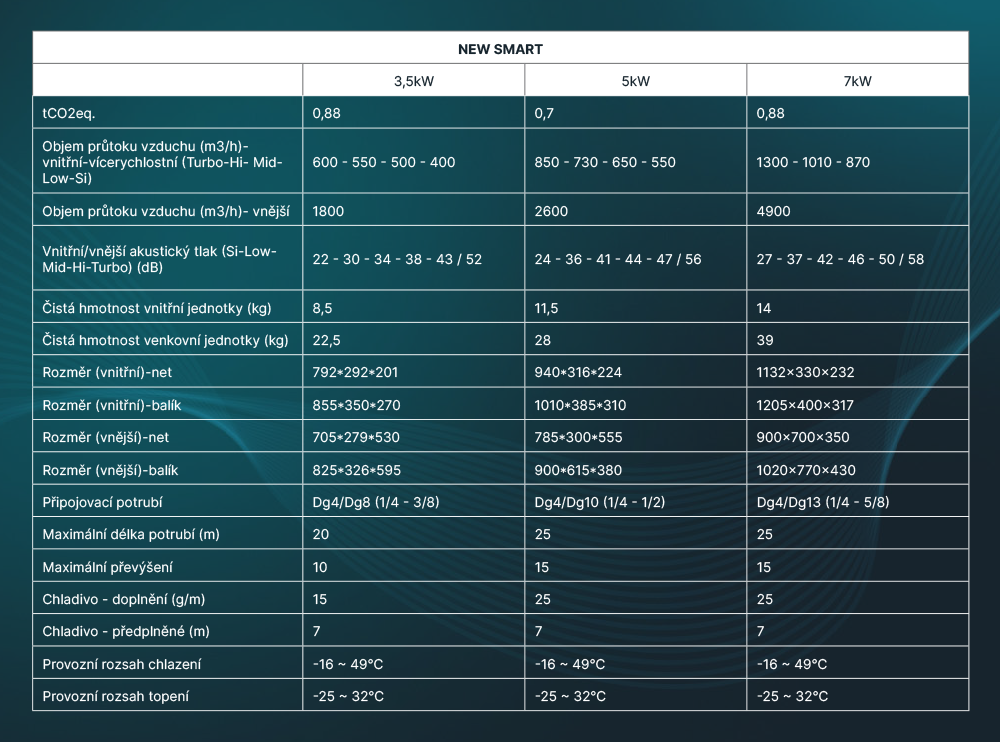Select indoor unit weight 11,5
Screen dimensions: 1000x742
pyautogui.click(x=548, y=308)
